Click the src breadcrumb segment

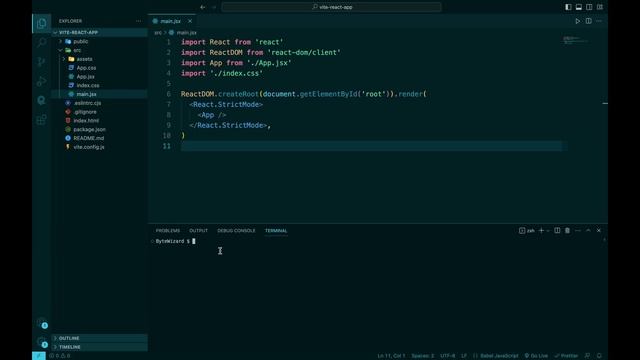coord(158,33)
